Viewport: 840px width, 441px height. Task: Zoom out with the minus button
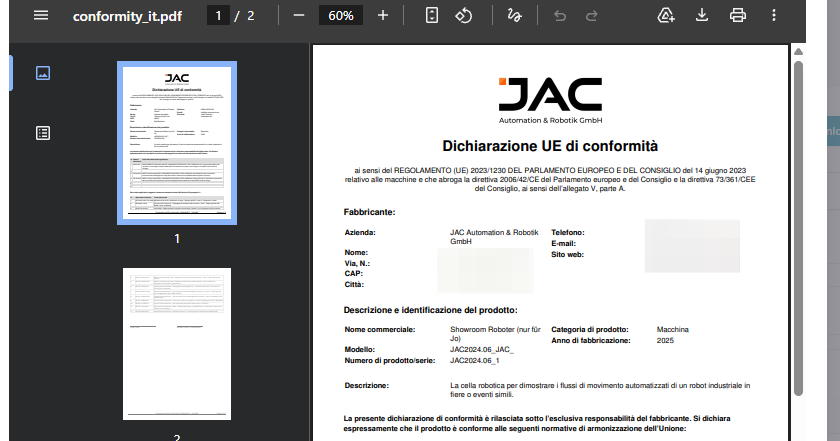(299, 16)
